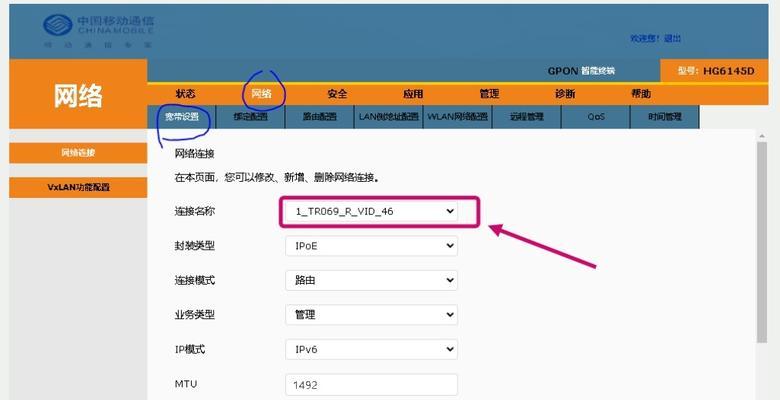Click the 网络连接 page heading
Image resolution: width=780 pixels, height=400 pixels.
194,154
